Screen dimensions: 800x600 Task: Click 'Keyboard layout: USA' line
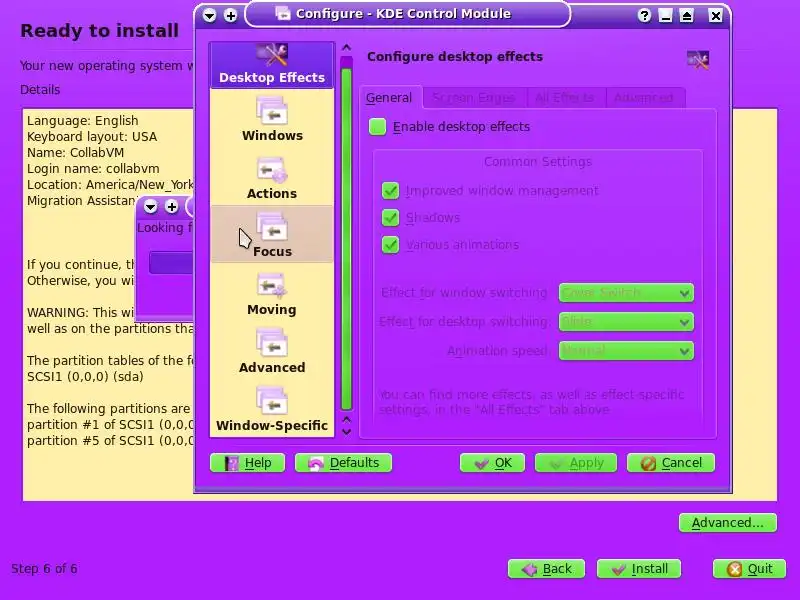[x=92, y=137]
